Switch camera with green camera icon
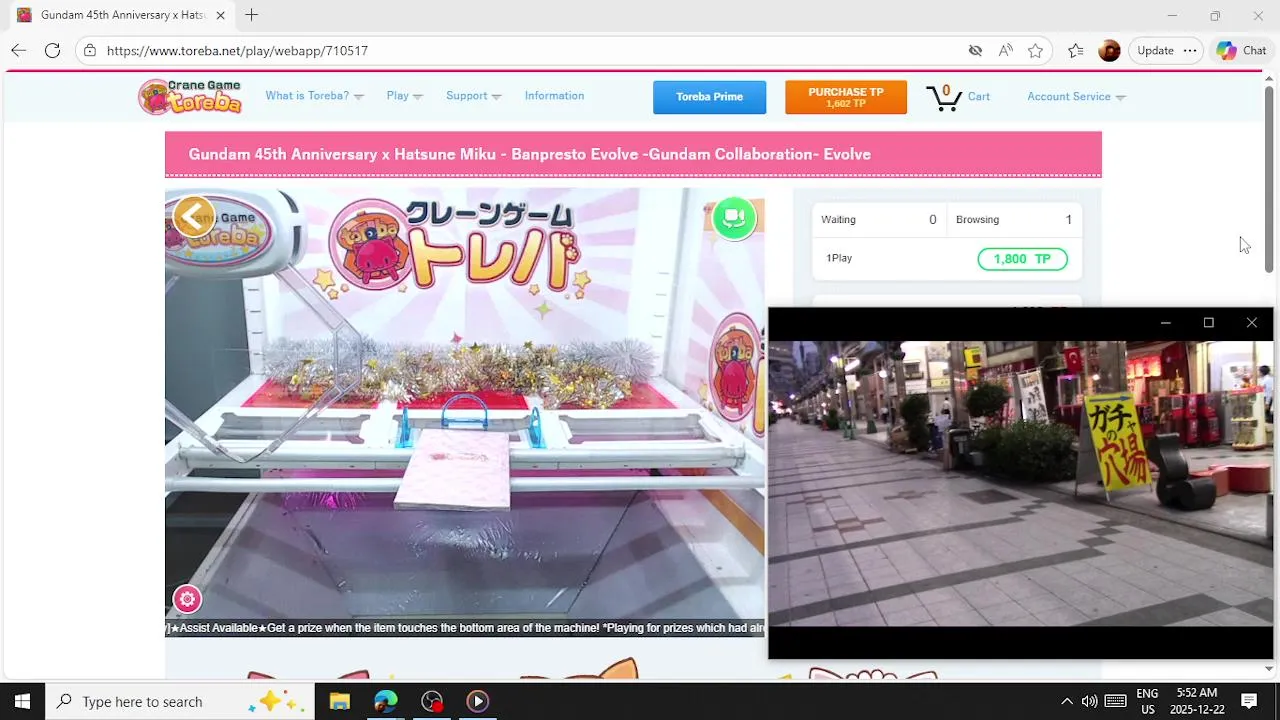The width and height of the screenshot is (1280, 720). click(x=734, y=218)
